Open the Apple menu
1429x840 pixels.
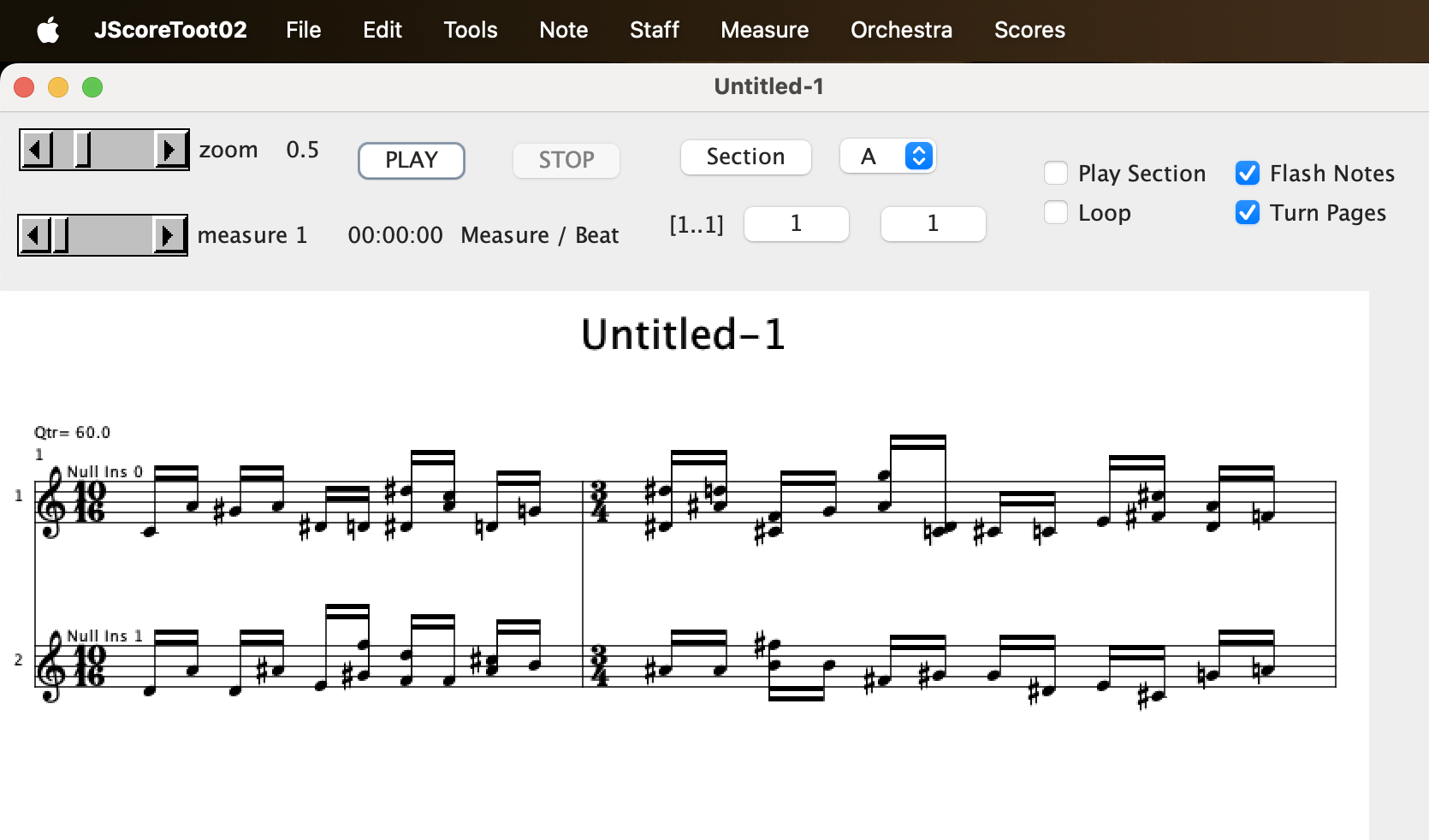pos(49,30)
